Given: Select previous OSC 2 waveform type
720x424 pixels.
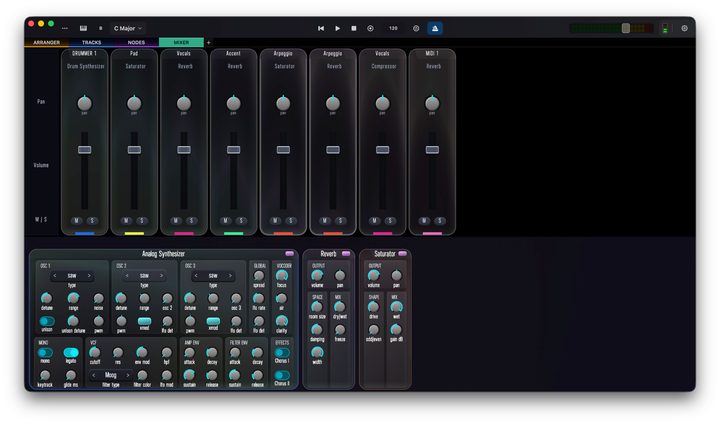Looking at the screenshot, I should point(127,276).
